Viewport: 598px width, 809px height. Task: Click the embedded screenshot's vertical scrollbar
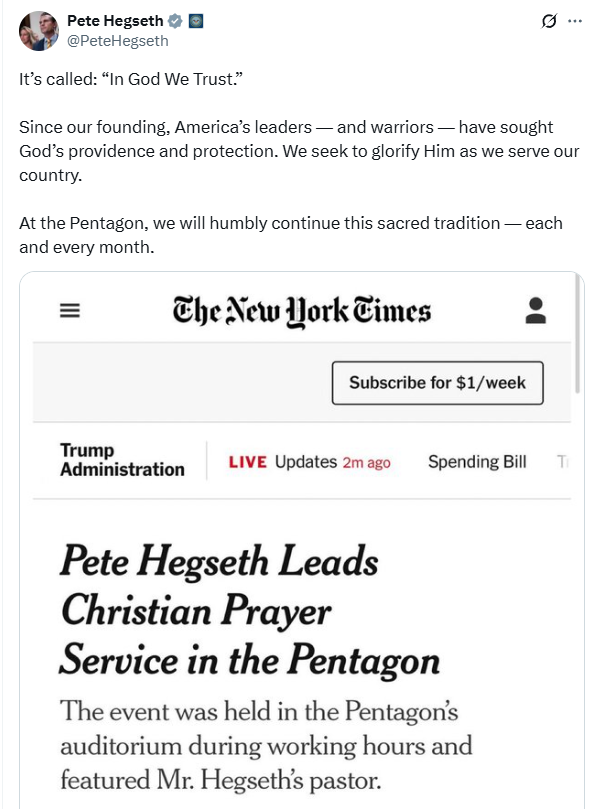(x=578, y=333)
